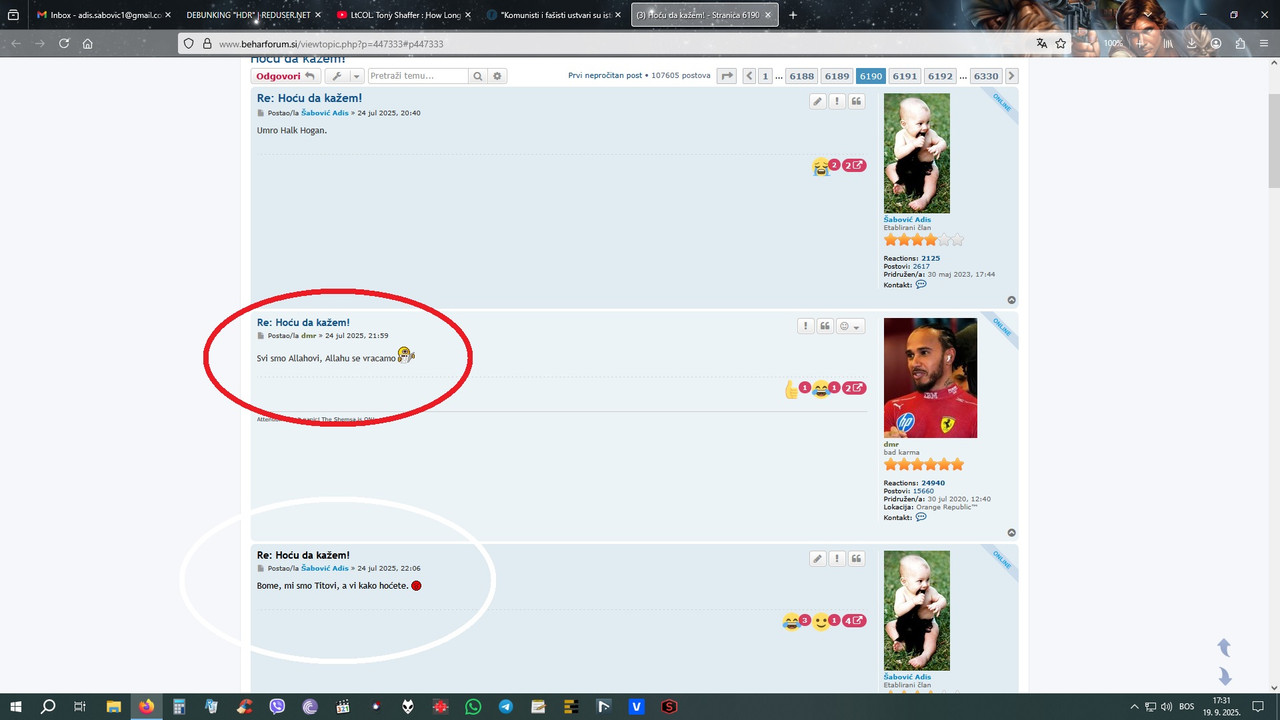The image size is (1280, 720).
Task: Open Viber from taskbar
Action: (x=277, y=706)
